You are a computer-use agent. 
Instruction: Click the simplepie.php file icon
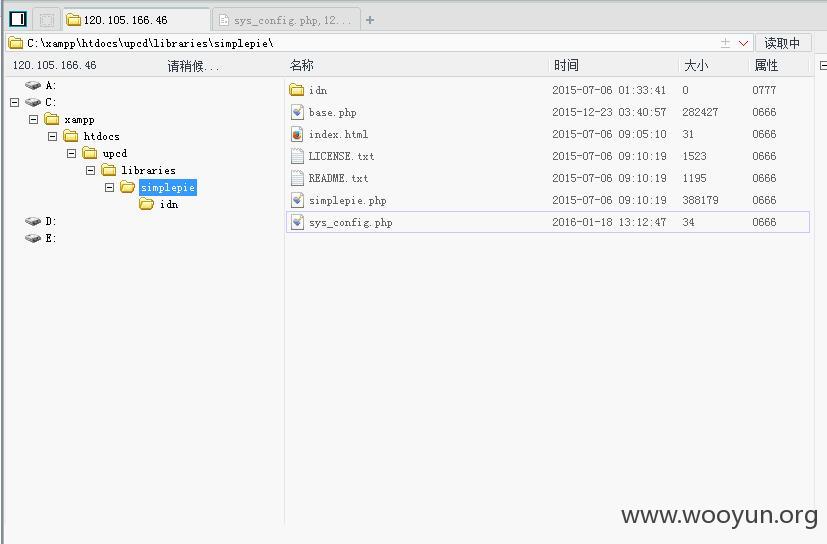297,200
